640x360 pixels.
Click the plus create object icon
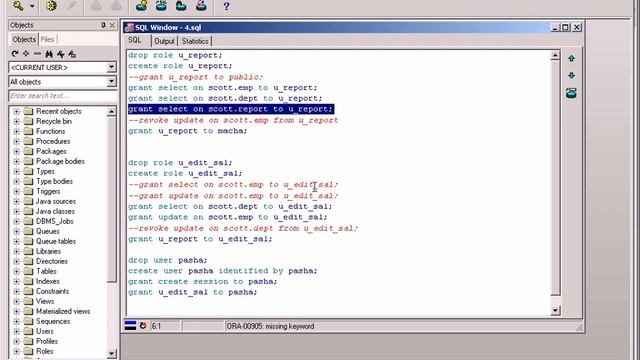(x=26, y=53)
